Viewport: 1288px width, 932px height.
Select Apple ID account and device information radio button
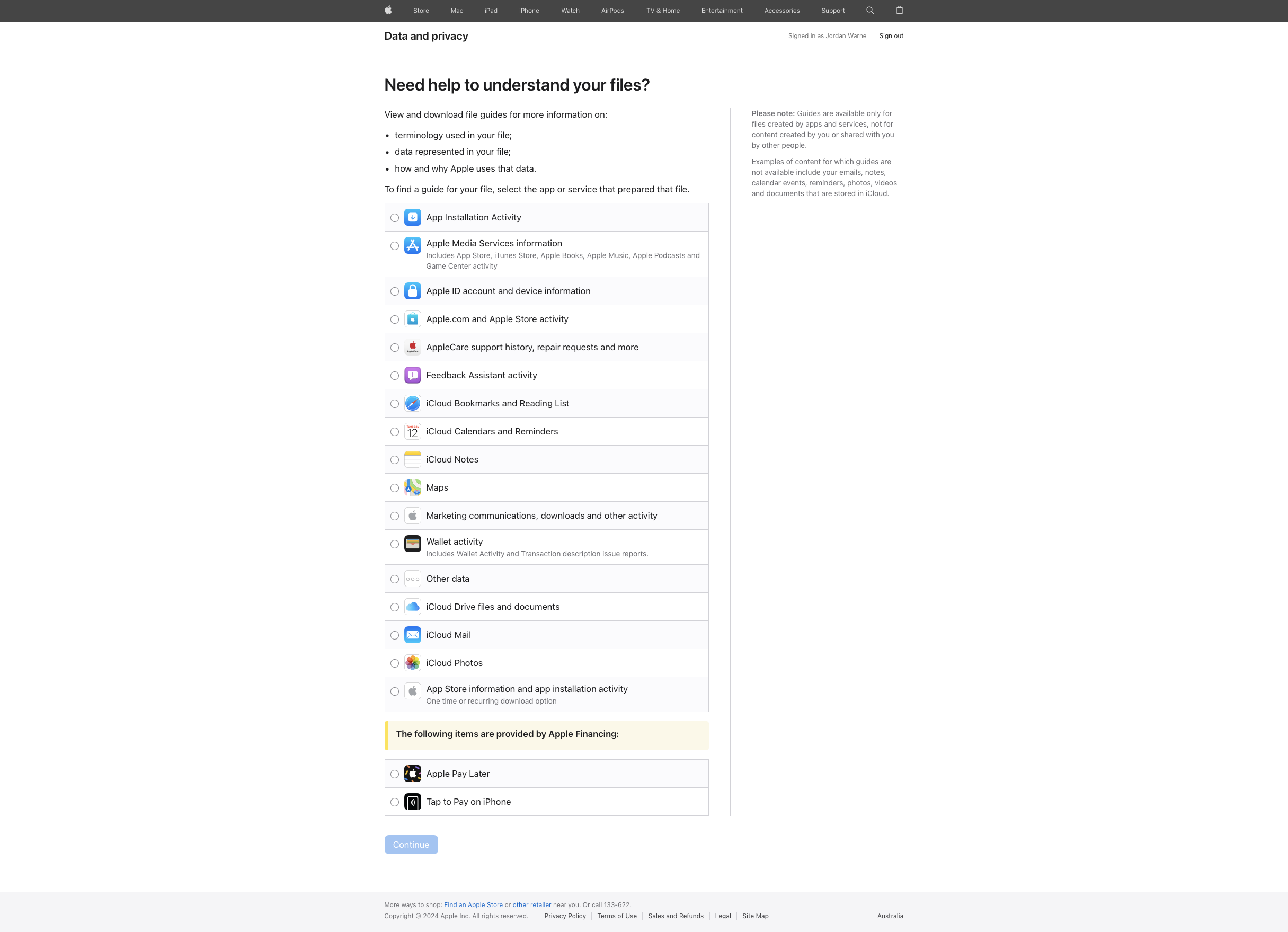(x=395, y=291)
